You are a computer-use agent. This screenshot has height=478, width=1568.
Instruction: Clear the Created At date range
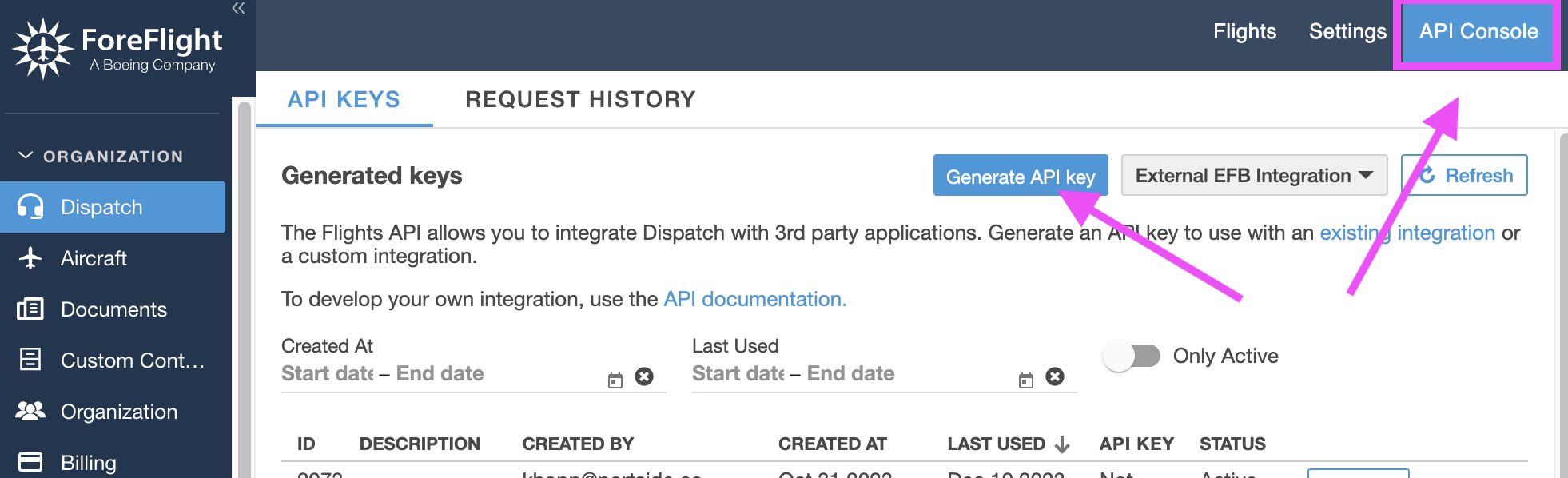pyautogui.click(x=644, y=376)
